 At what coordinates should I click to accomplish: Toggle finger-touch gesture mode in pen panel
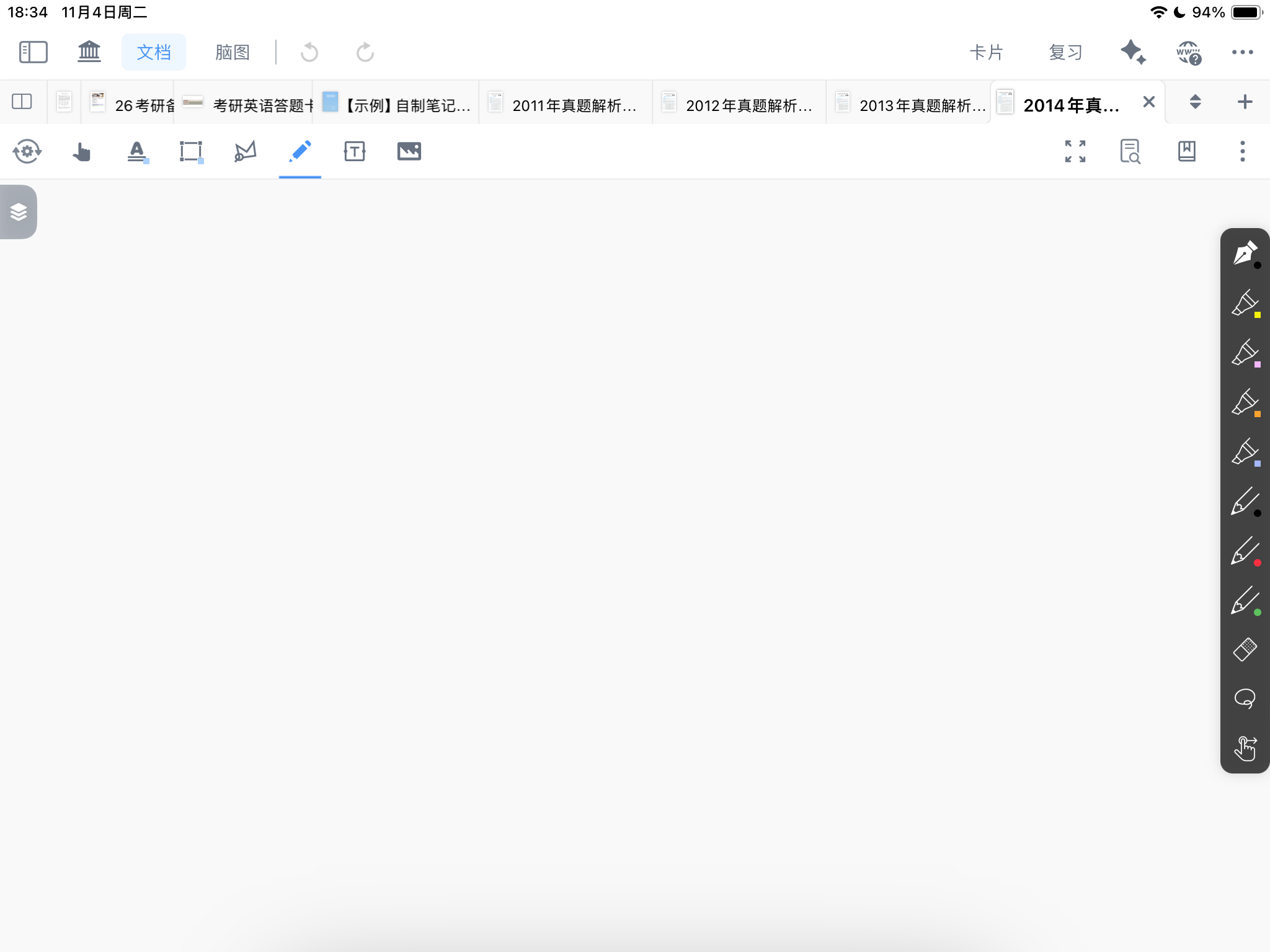(x=1245, y=749)
